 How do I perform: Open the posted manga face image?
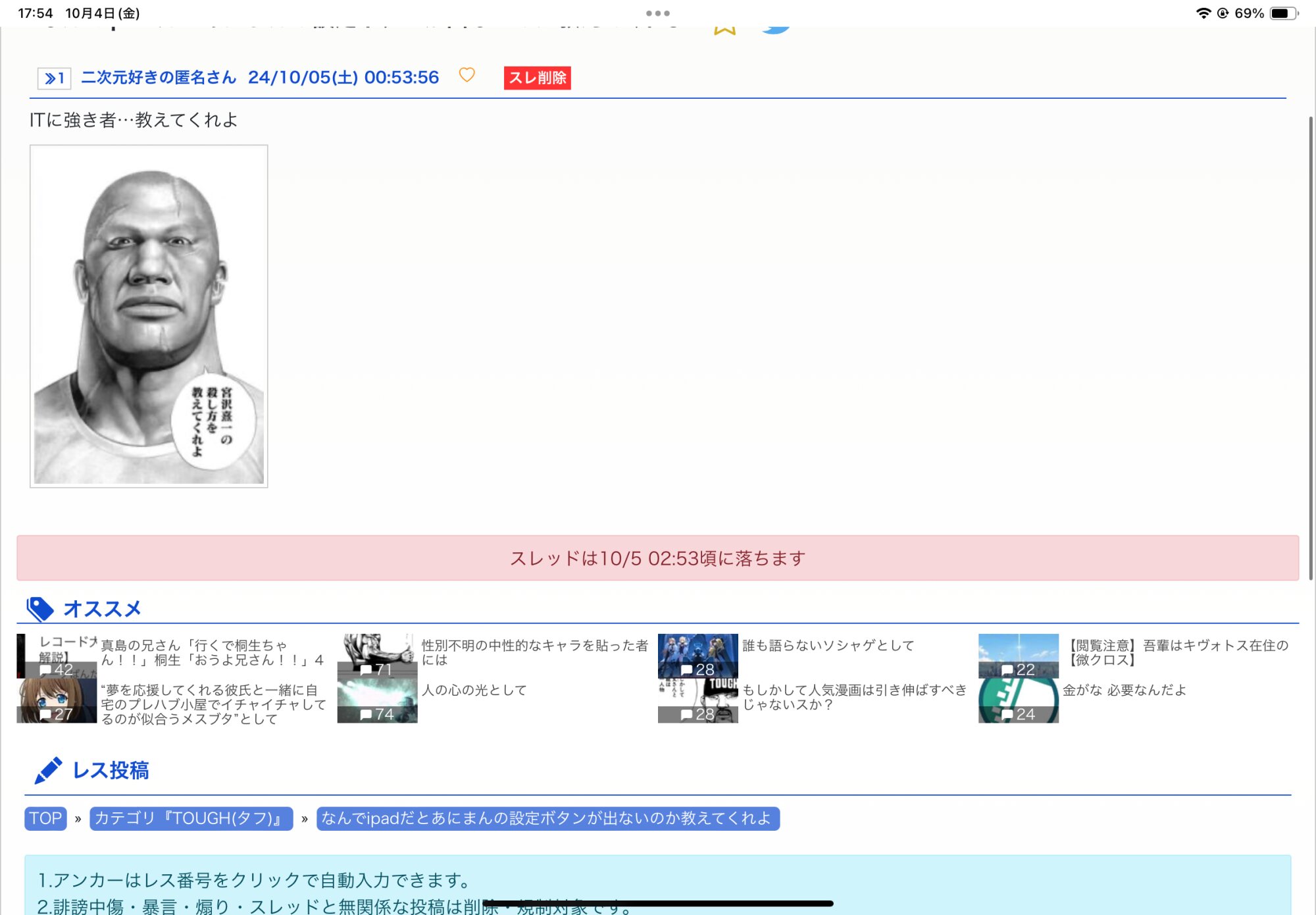tap(149, 316)
